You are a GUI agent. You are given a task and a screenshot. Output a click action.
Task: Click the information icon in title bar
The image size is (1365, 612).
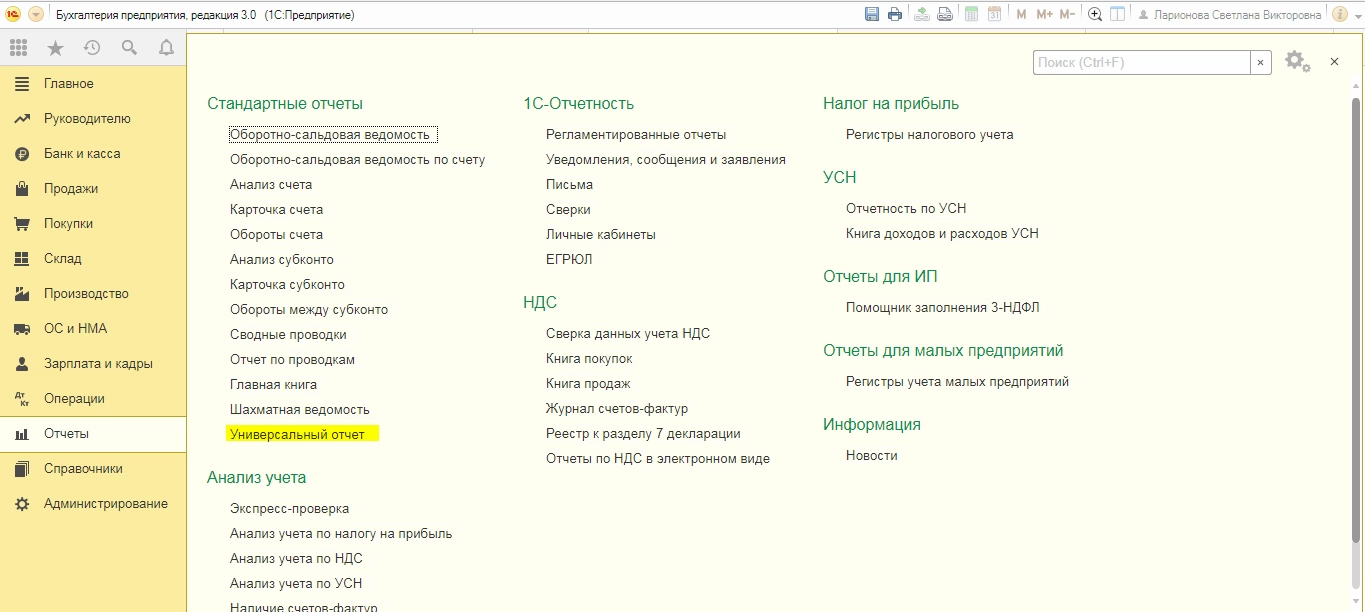[1340, 14]
